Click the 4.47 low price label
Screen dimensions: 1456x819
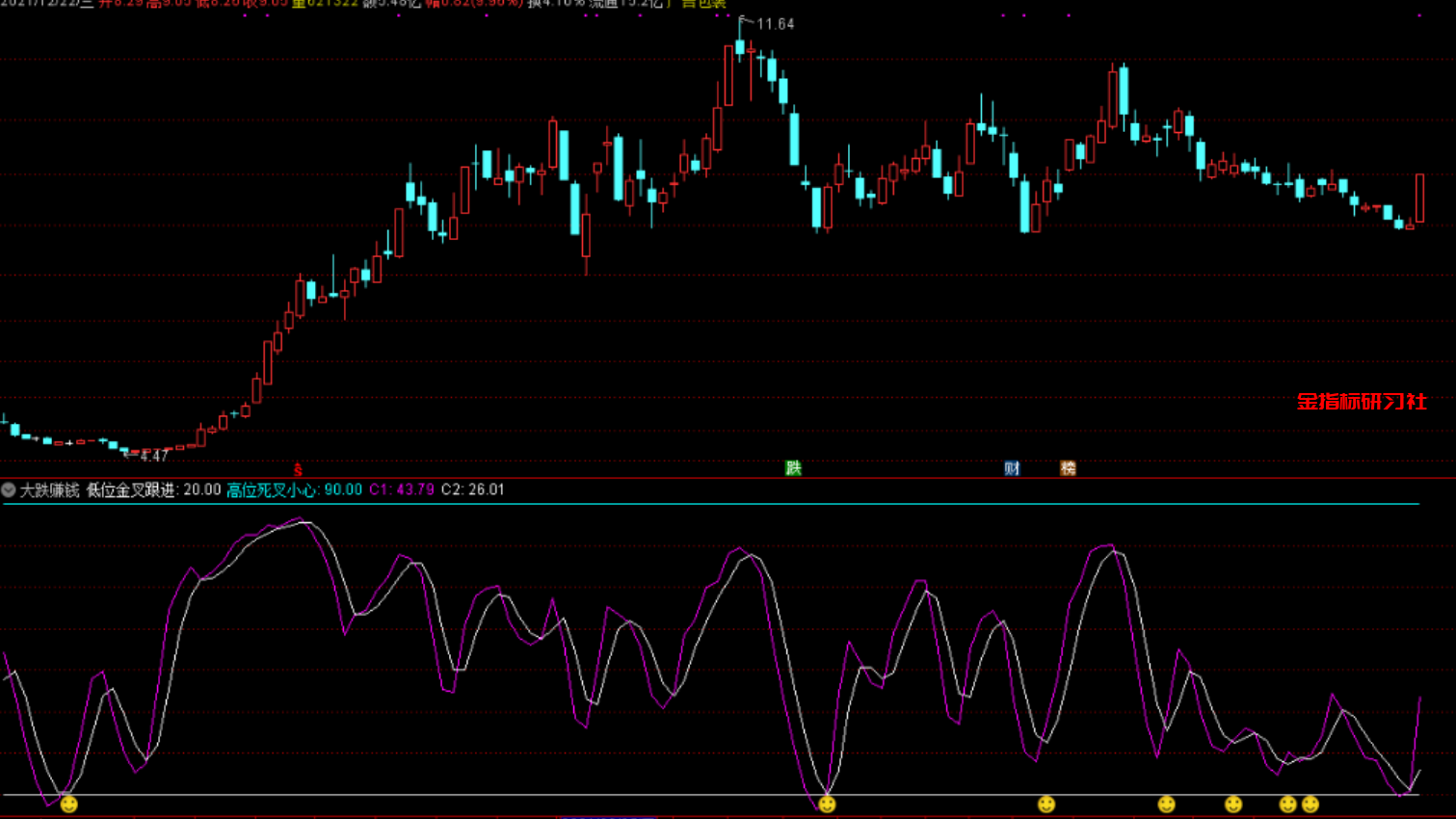[x=154, y=456]
